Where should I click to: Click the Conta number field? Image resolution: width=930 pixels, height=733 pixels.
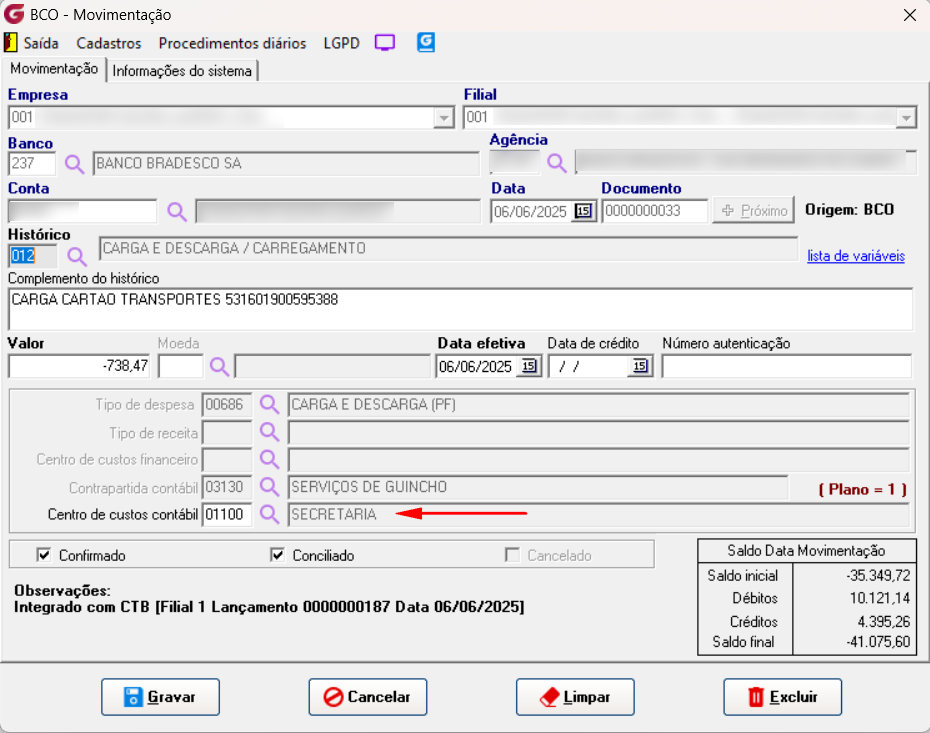point(82,211)
